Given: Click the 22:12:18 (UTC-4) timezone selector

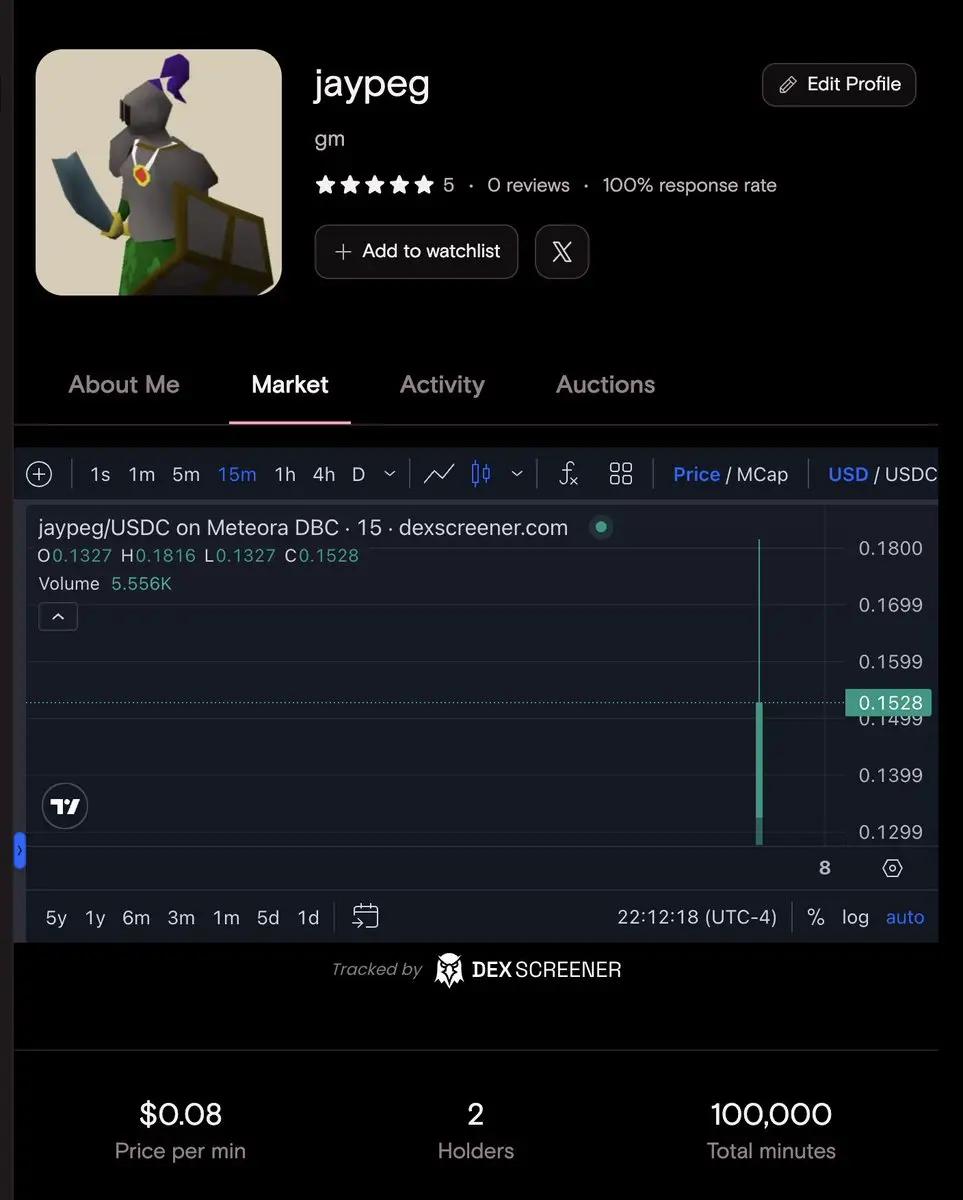Looking at the screenshot, I should pyautogui.click(x=697, y=918).
